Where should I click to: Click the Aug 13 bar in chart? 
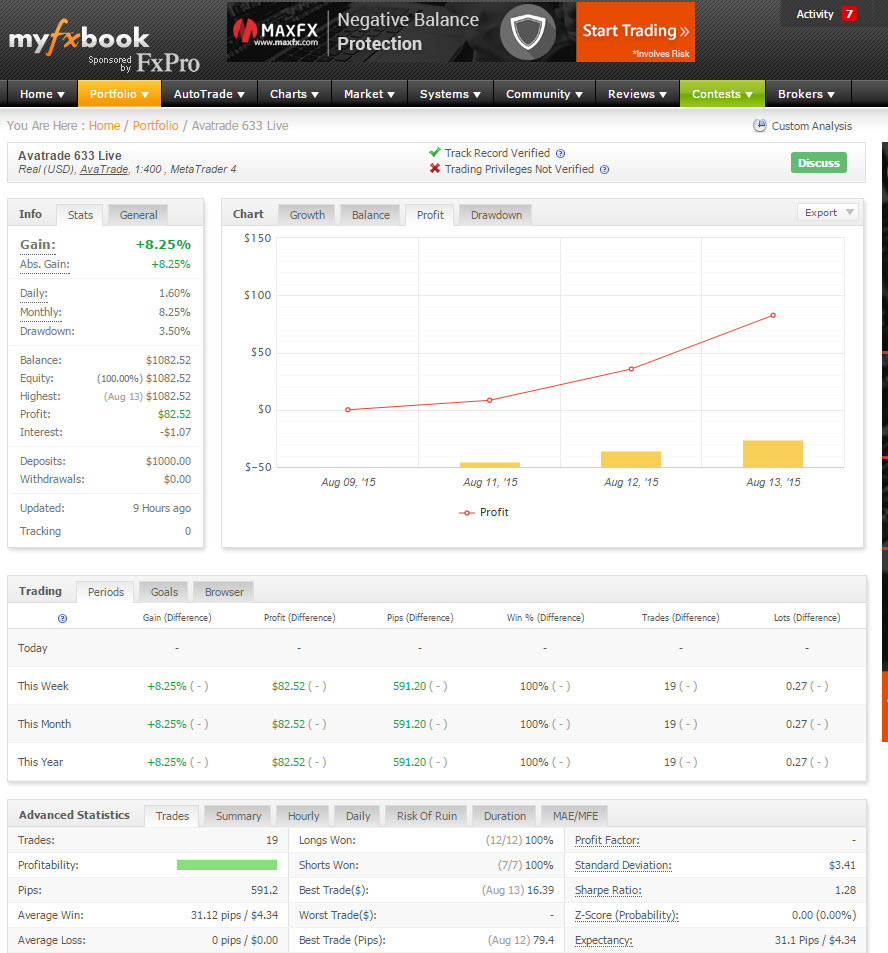772,454
